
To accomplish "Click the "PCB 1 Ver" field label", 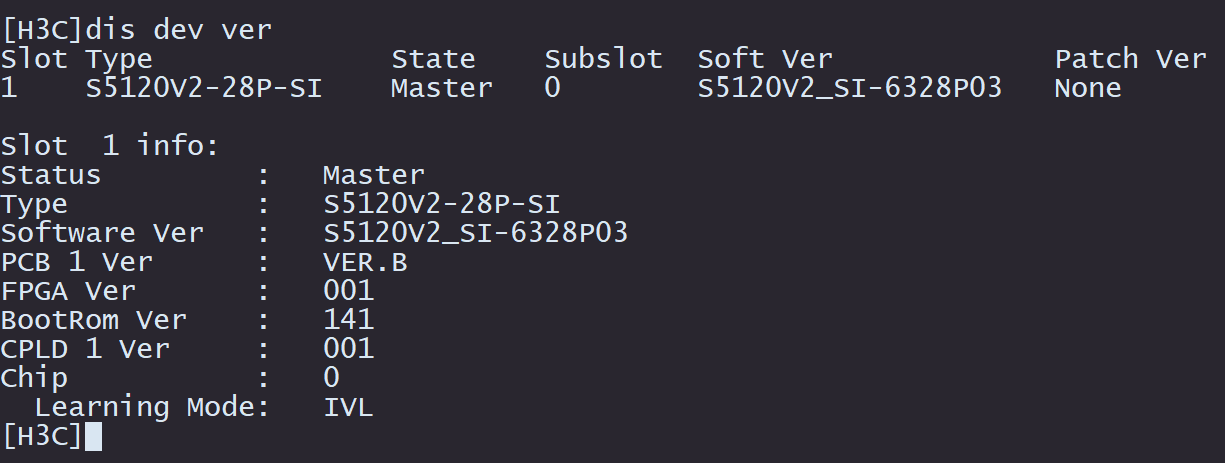I will coord(76,262).
